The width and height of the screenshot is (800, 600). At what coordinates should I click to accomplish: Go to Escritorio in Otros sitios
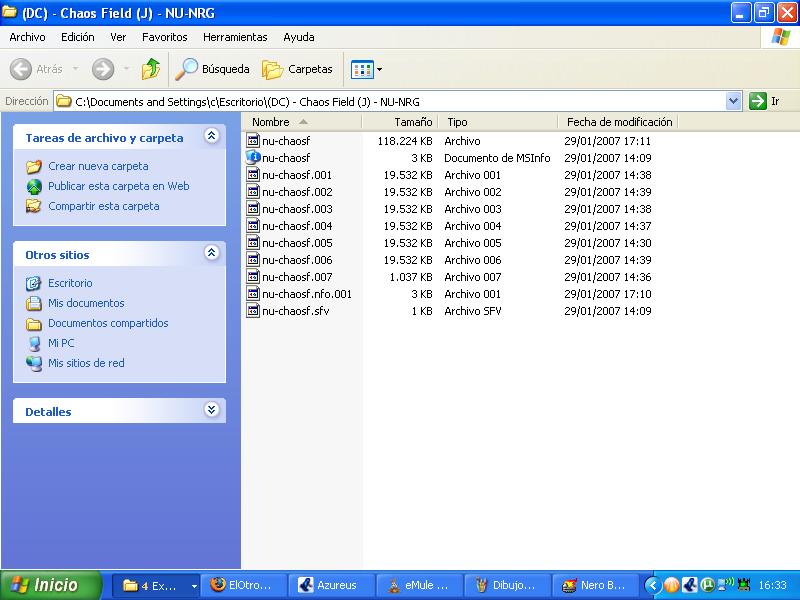pos(70,283)
